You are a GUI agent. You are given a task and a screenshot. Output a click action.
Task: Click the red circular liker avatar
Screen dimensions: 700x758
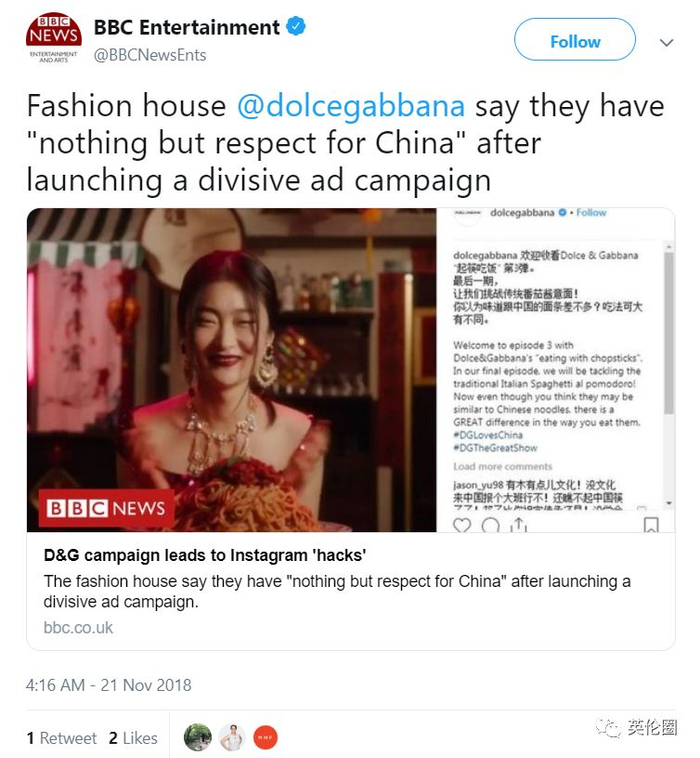click(x=265, y=738)
